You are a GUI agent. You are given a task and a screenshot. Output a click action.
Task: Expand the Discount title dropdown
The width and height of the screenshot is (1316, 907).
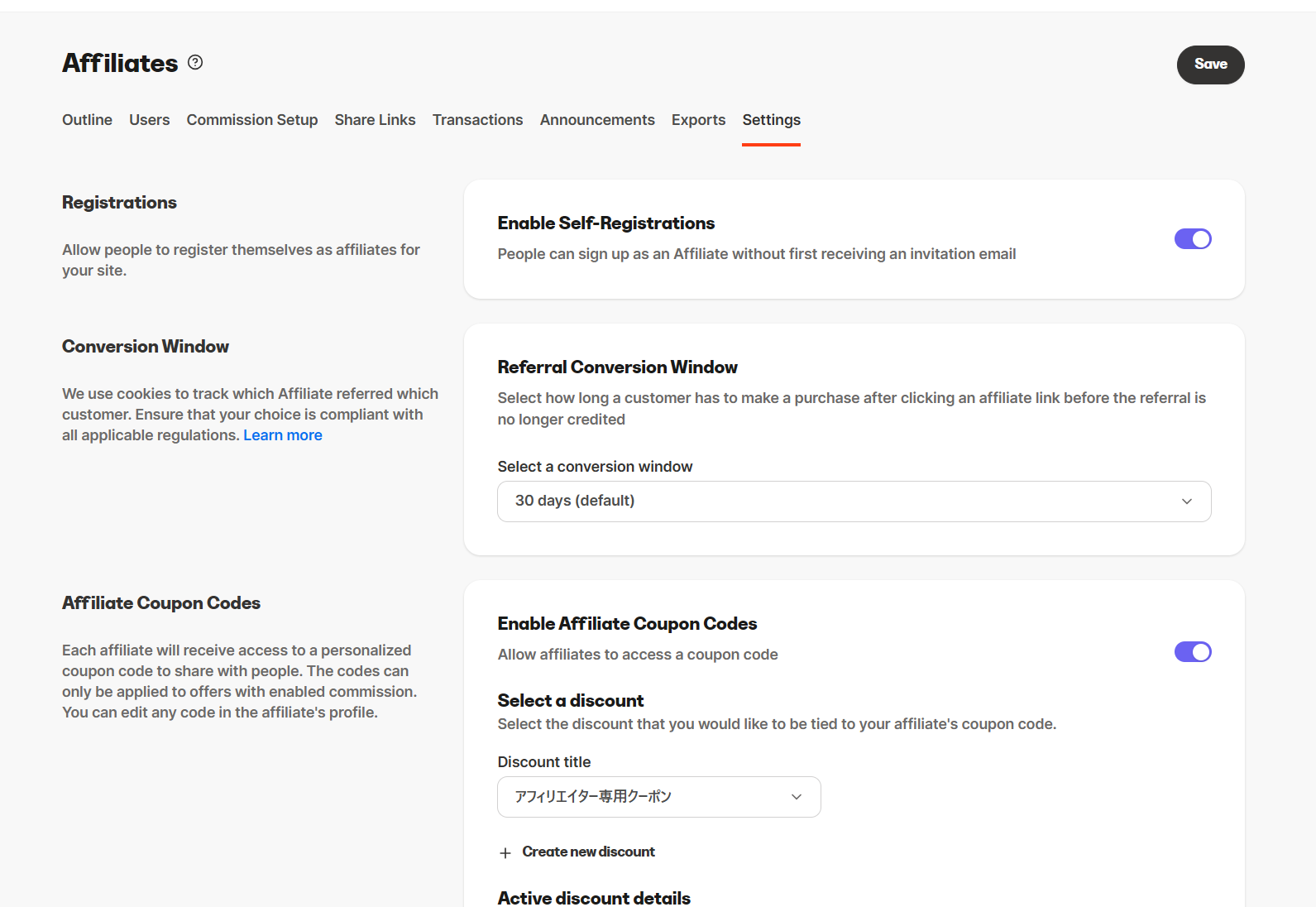tap(658, 797)
